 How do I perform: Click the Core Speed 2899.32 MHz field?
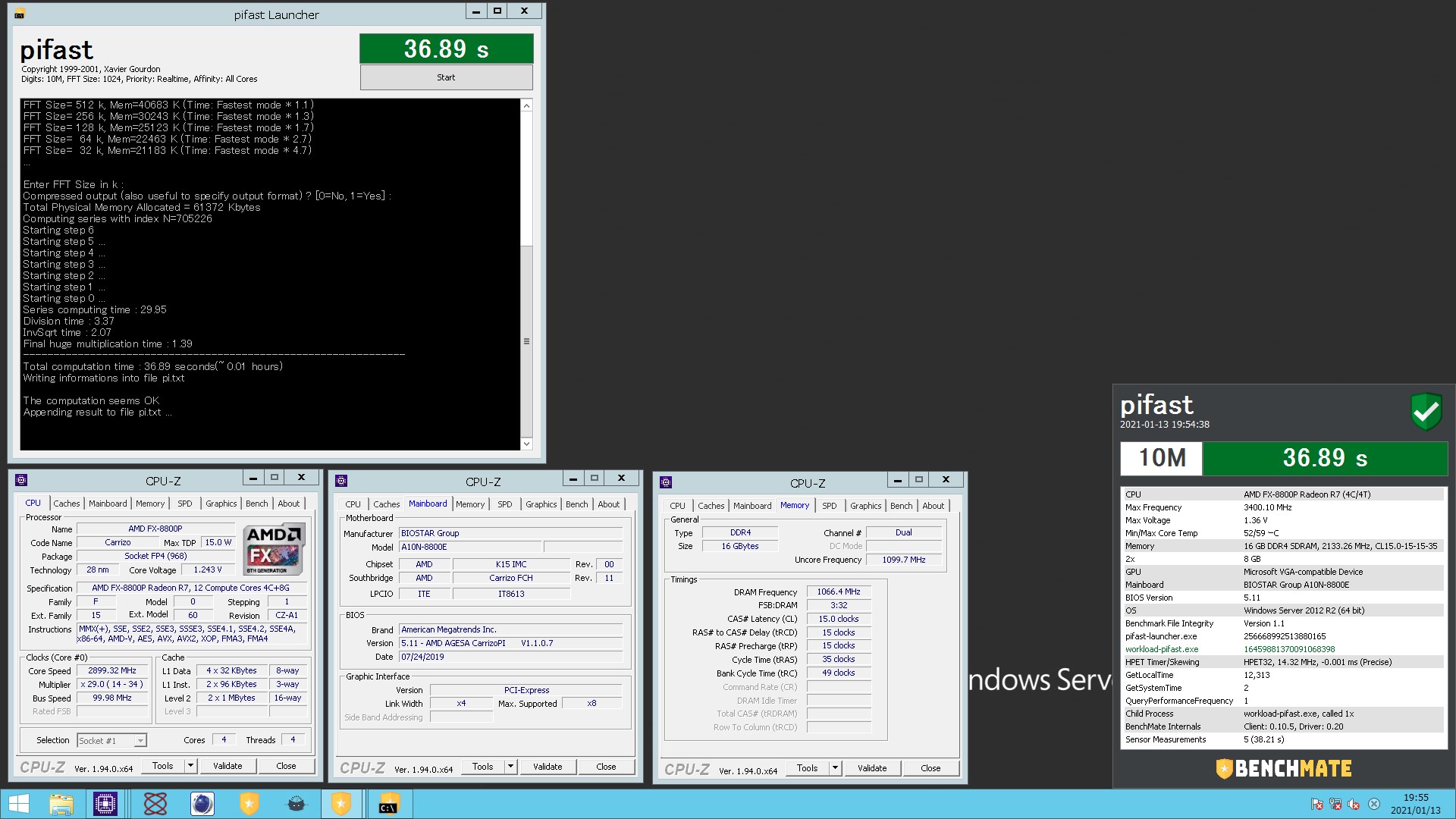point(112,670)
